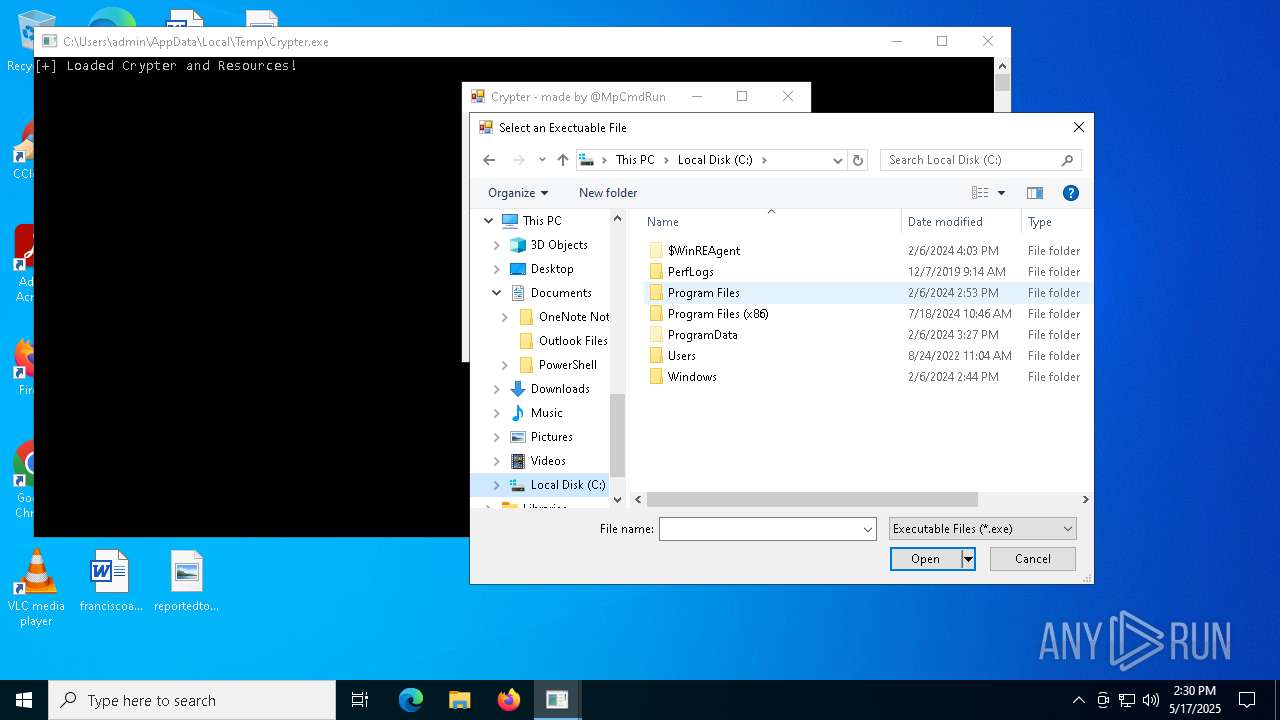The width and height of the screenshot is (1280, 720).
Task: Open the franciscoa Word document on desktop
Action: (110, 582)
